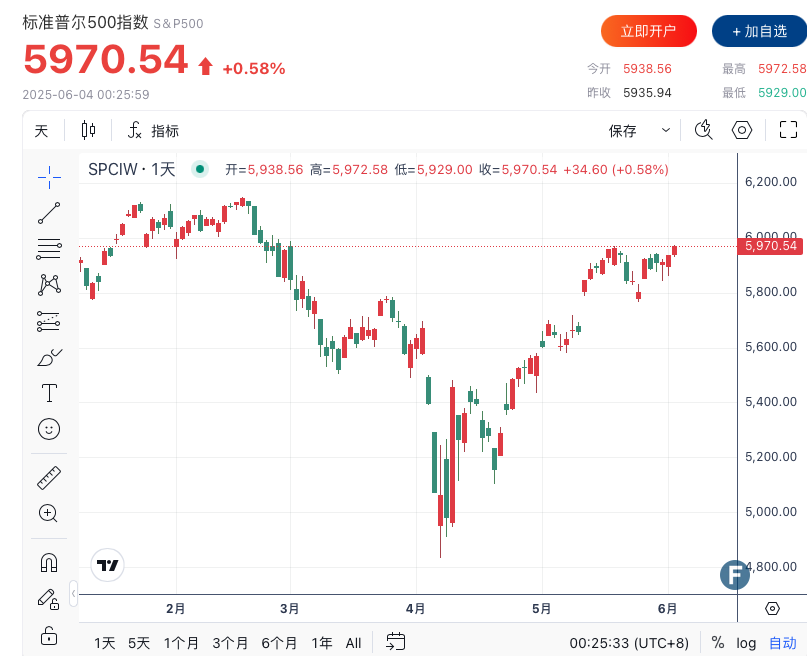Viewport: 807px width, 656px height.
Task: Click the zoom in magnifier tool
Action: click(49, 513)
